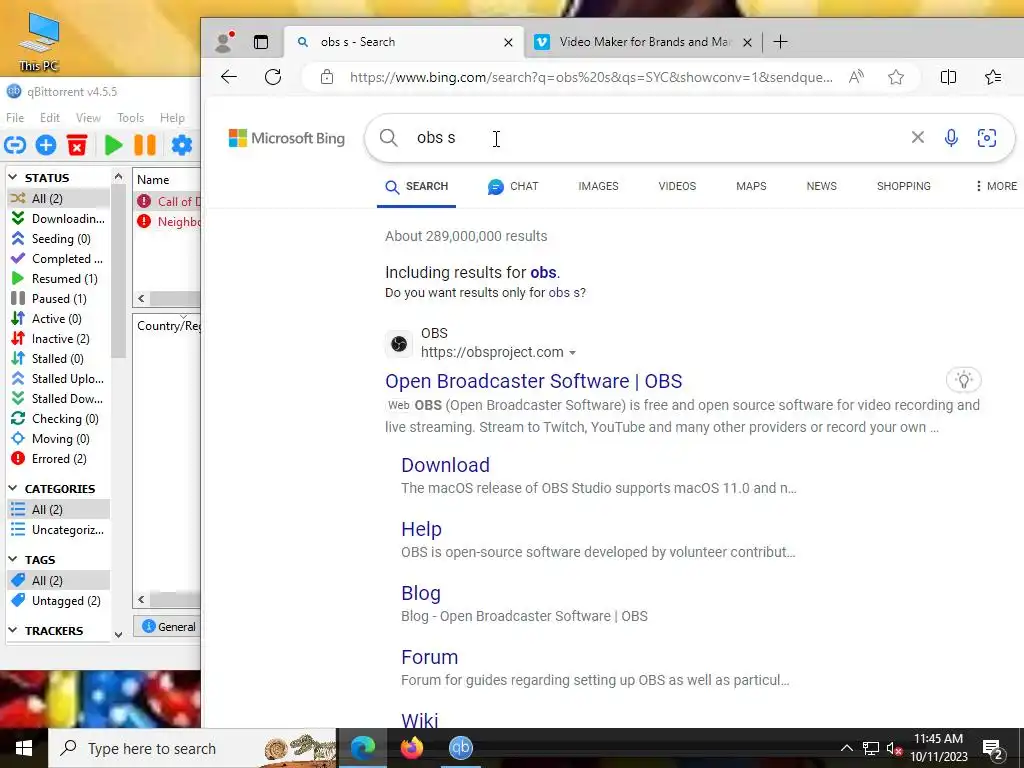The width and height of the screenshot is (1024, 768).
Task: Switch to the MAPS search tab
Action: 751,186
